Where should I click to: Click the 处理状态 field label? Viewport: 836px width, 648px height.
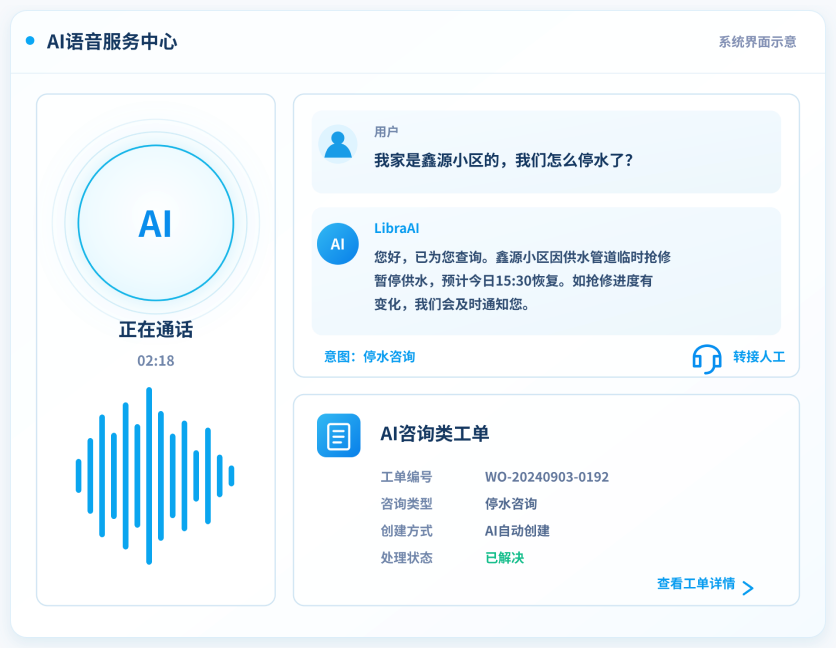(406, 558)
